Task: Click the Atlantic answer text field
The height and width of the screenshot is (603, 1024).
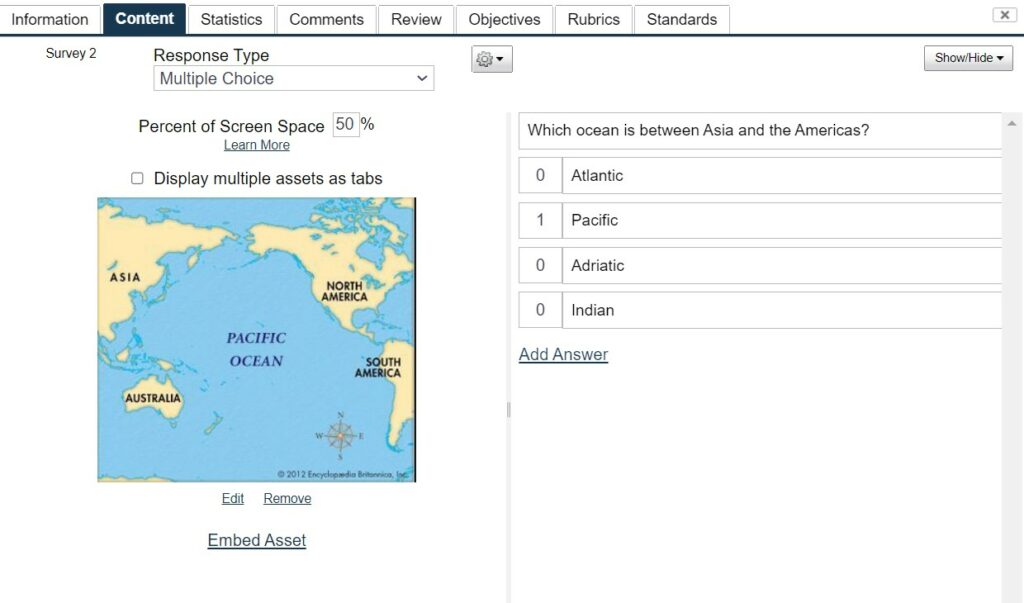Action: 782,175
